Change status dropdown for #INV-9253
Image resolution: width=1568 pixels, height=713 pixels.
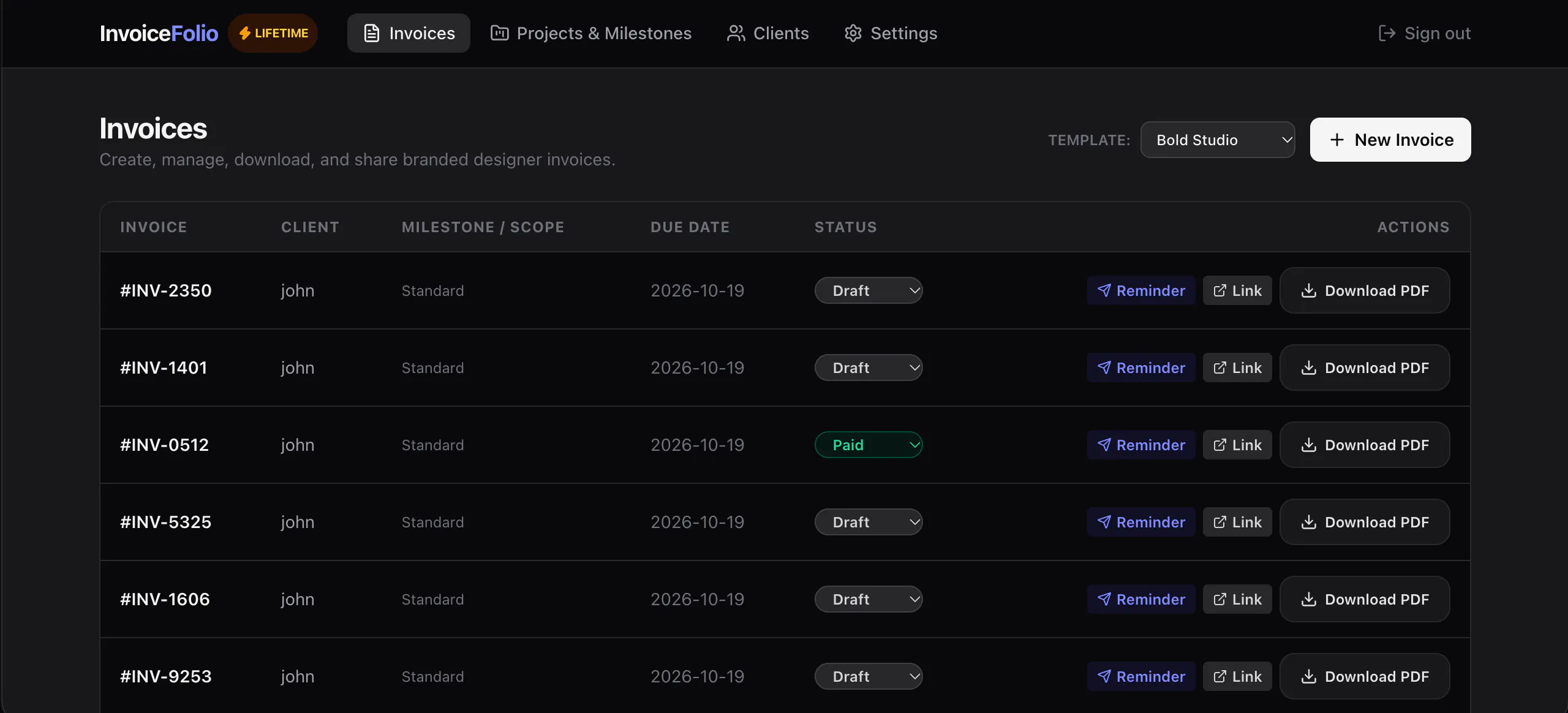(x=869, y=676)
